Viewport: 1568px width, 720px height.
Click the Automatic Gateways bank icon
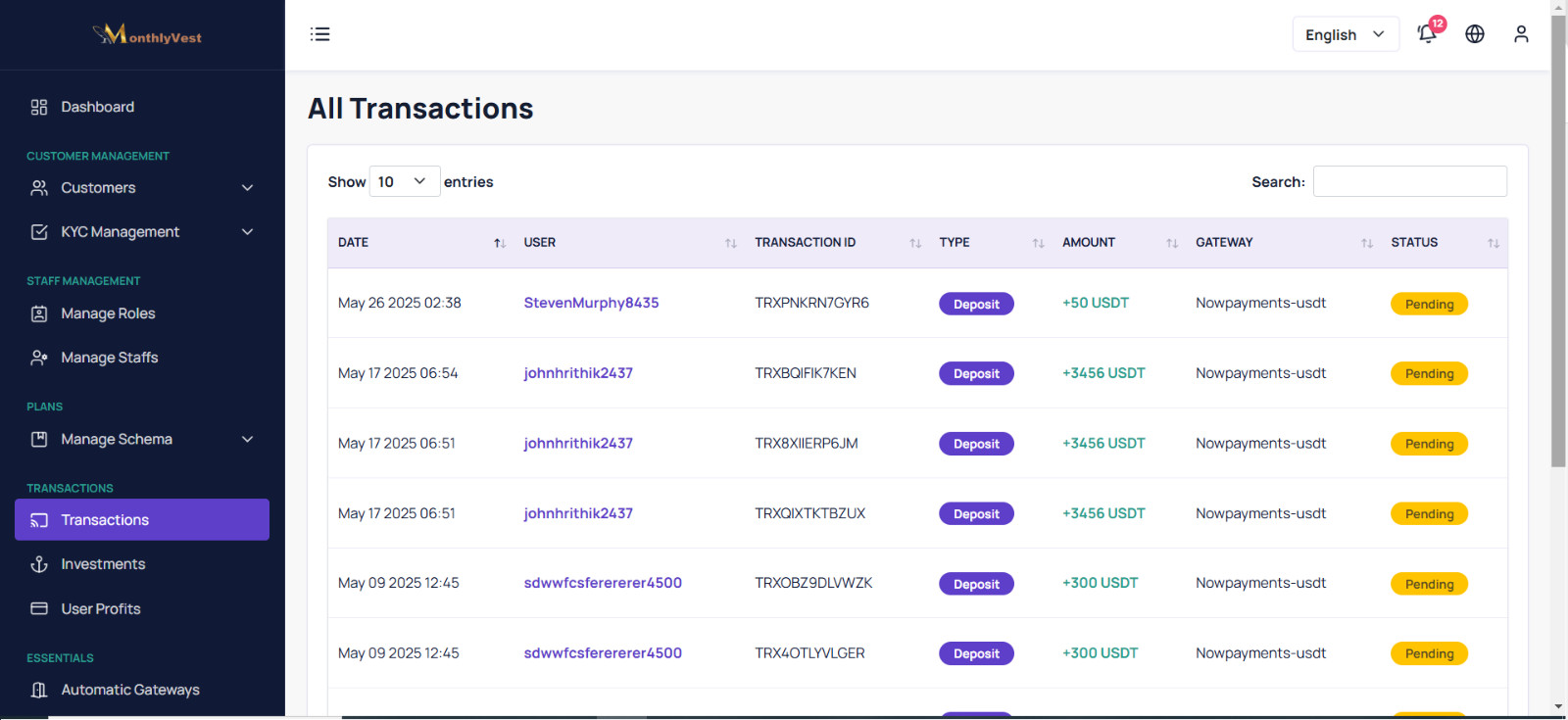click(x=39, y=690)
